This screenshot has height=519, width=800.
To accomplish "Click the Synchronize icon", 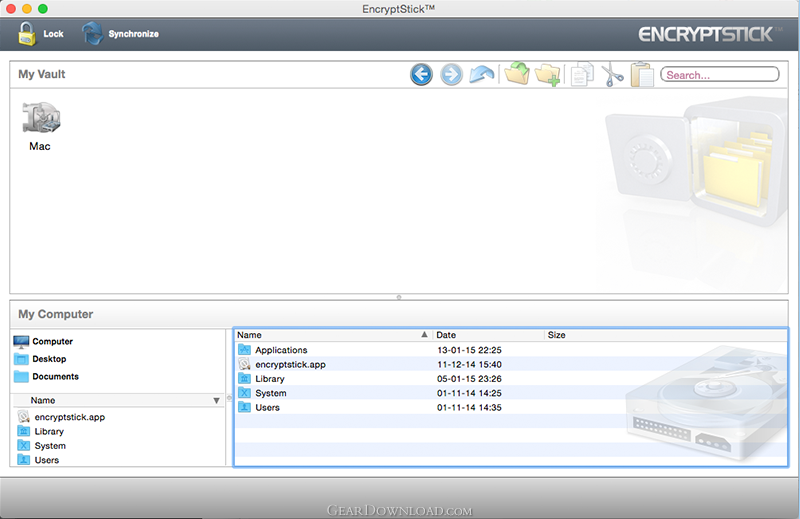I will [x=92, y=33].
